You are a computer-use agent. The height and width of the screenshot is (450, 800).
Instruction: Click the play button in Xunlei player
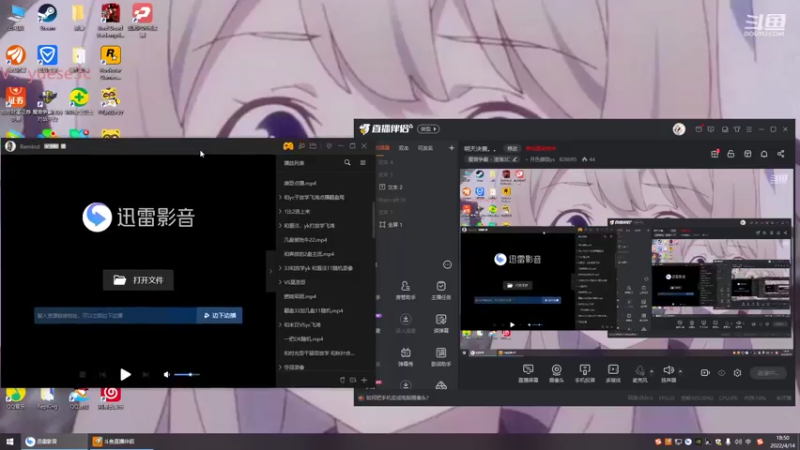tap(125, 375)
